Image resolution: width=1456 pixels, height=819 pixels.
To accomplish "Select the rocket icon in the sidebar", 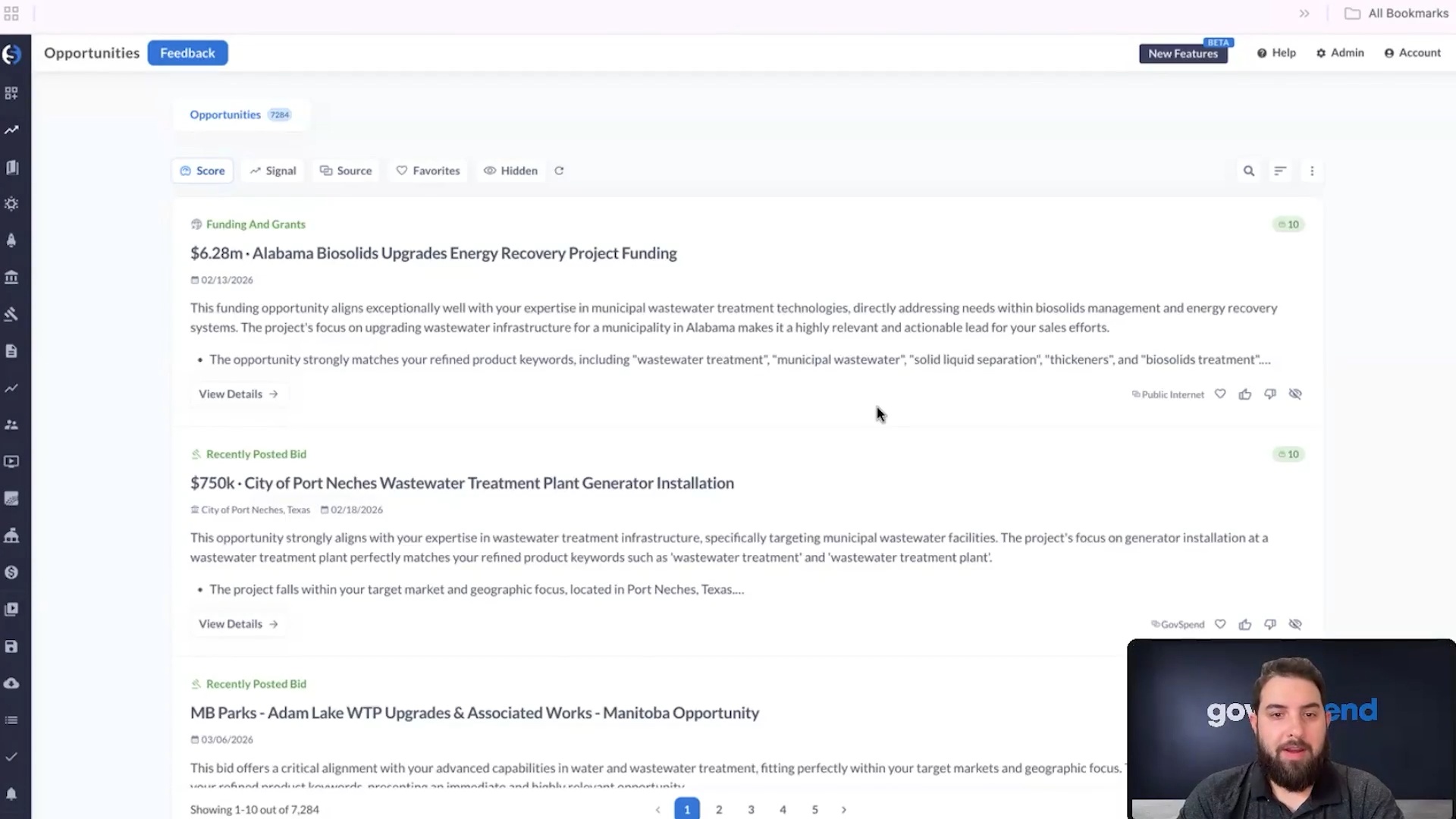I will [x=11, y=240].
